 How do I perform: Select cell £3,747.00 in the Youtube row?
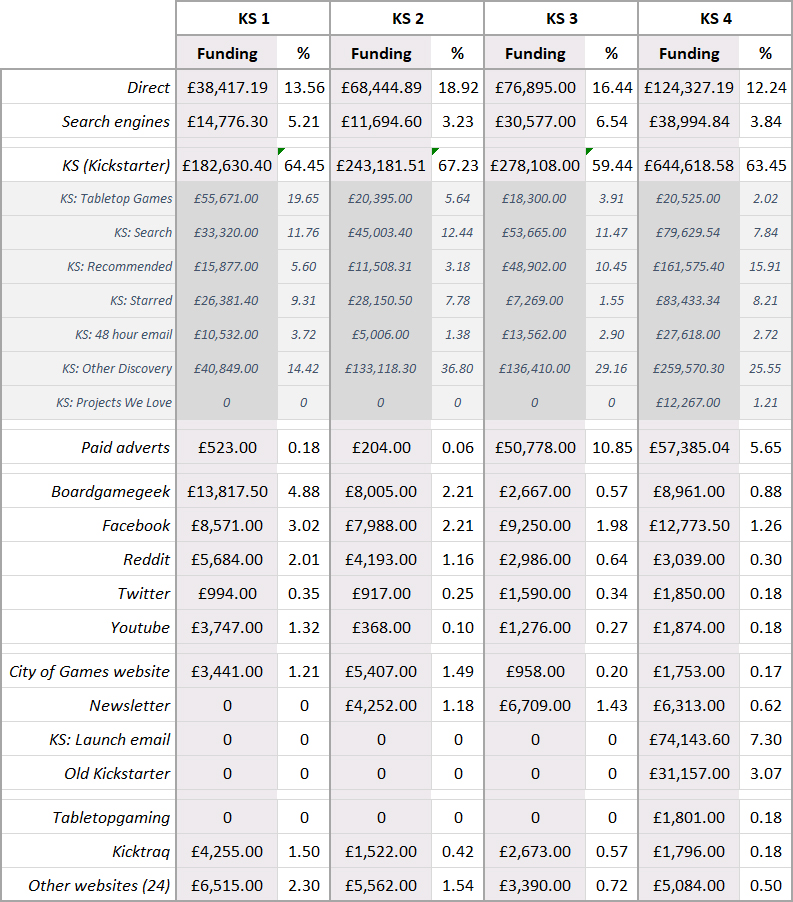click(227, 628)
